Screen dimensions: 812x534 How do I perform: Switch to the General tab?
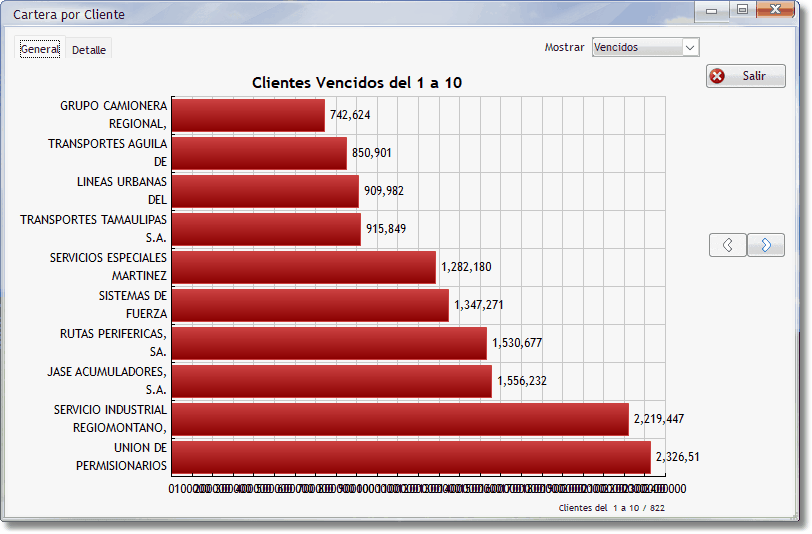pos(40,49)
